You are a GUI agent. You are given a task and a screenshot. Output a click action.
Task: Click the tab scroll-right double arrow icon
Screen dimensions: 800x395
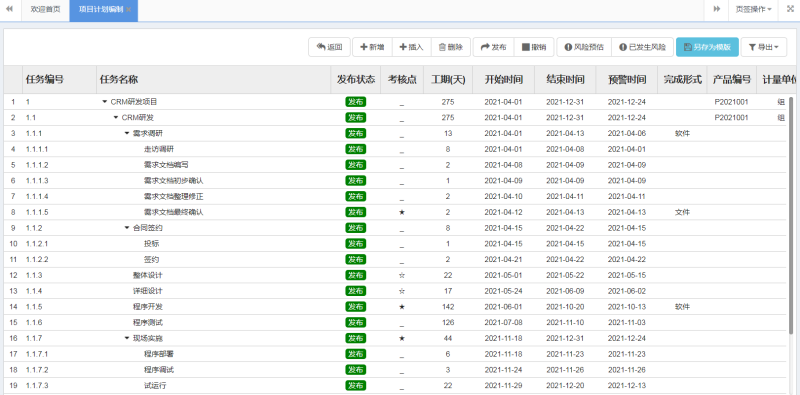click(x=717, y=9)
